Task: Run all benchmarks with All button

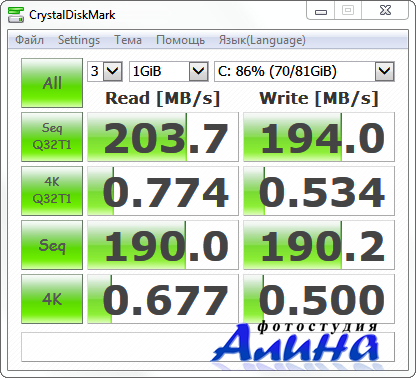Action: coord(52,83)
